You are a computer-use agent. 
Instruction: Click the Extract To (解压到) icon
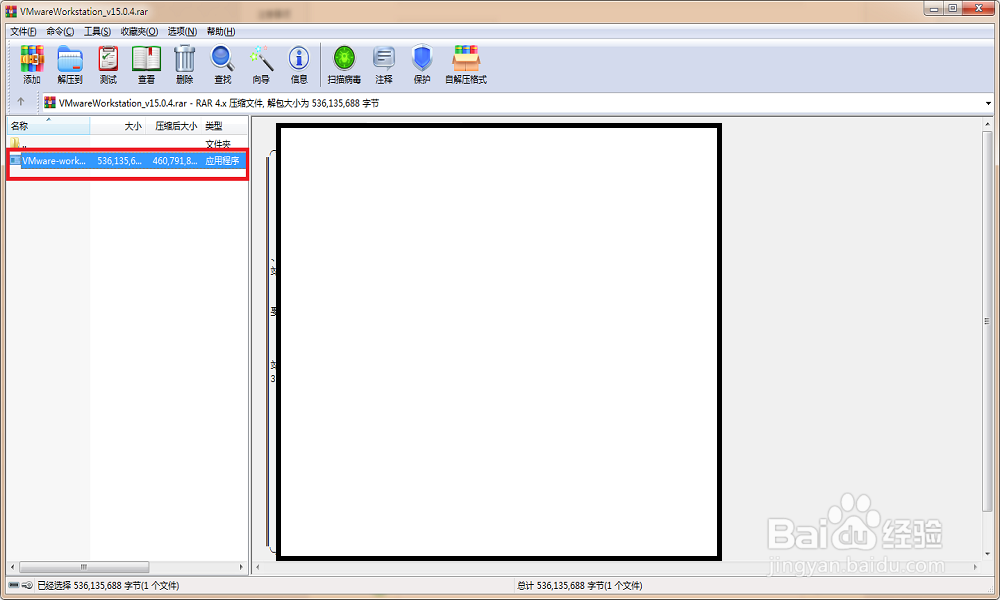(70, 64)
